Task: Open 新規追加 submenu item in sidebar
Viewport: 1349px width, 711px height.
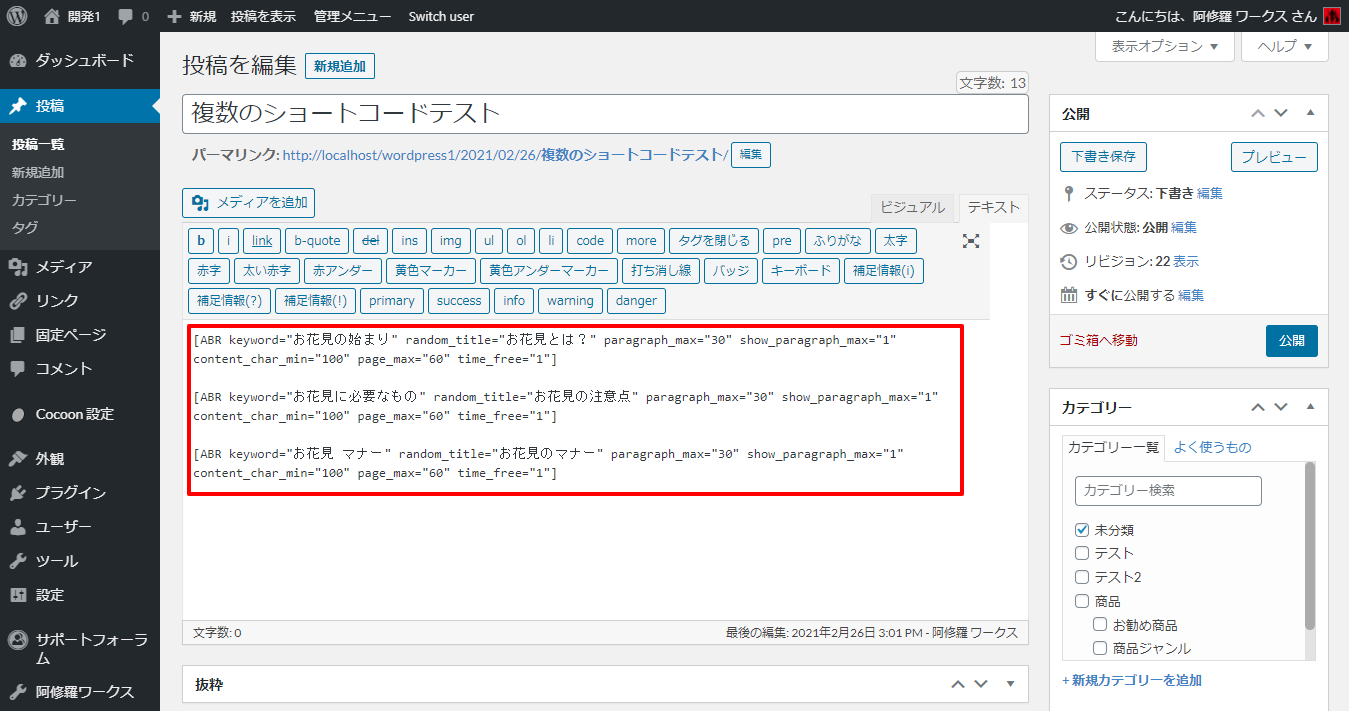Action: point(38,172)
